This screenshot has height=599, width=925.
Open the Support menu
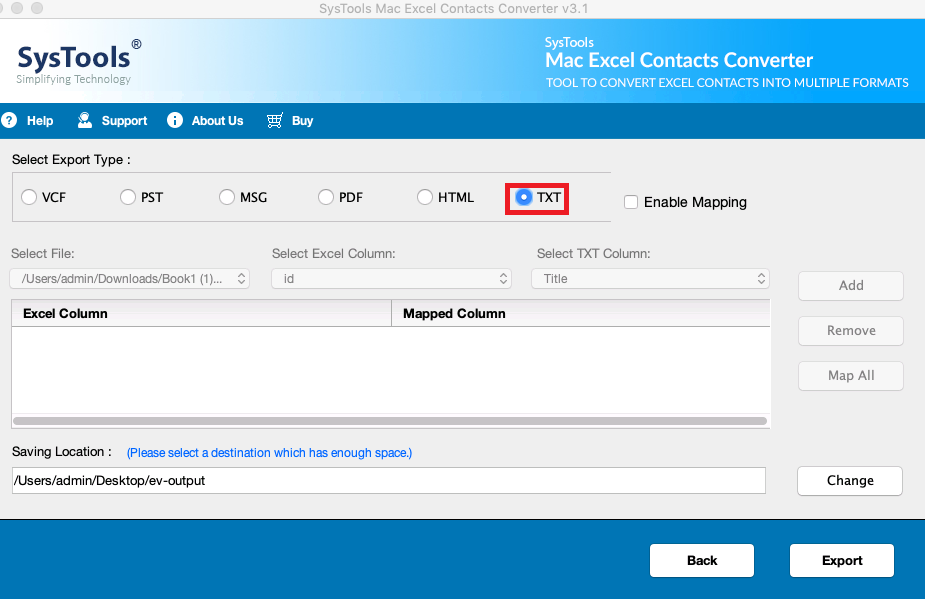coord(112,120)
